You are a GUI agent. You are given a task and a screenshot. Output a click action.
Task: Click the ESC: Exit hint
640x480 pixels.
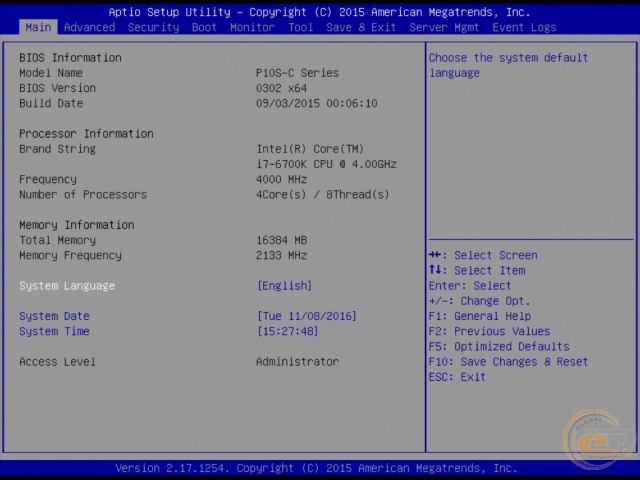[x=457, y=377]
